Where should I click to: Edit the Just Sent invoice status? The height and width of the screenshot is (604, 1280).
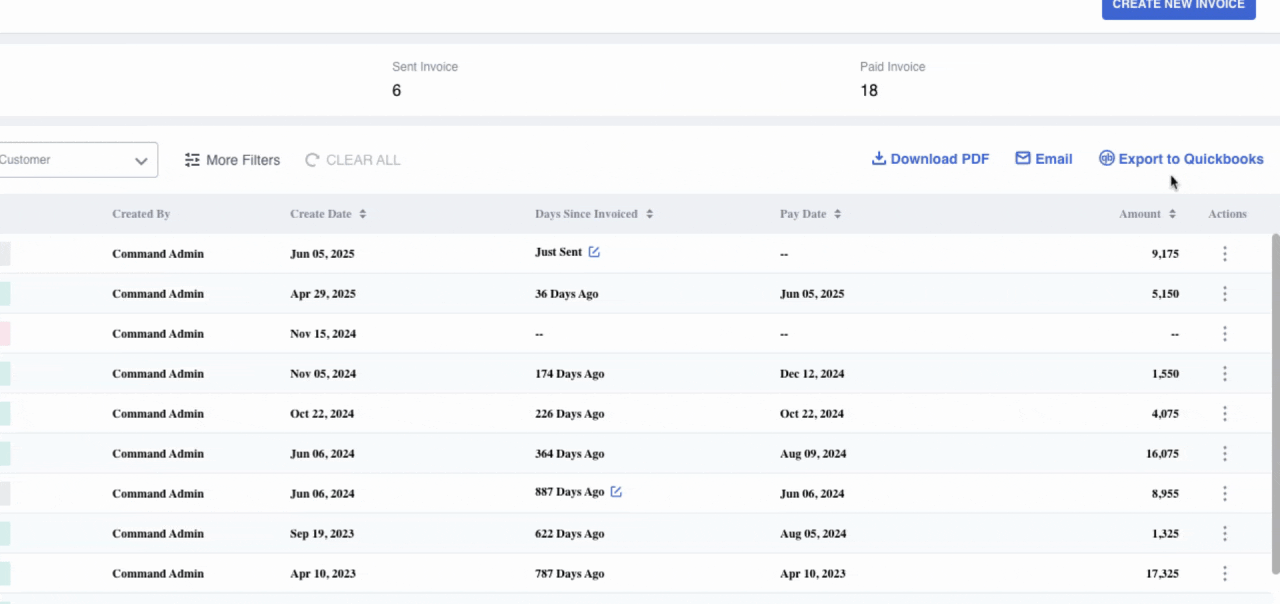[594, 252]
